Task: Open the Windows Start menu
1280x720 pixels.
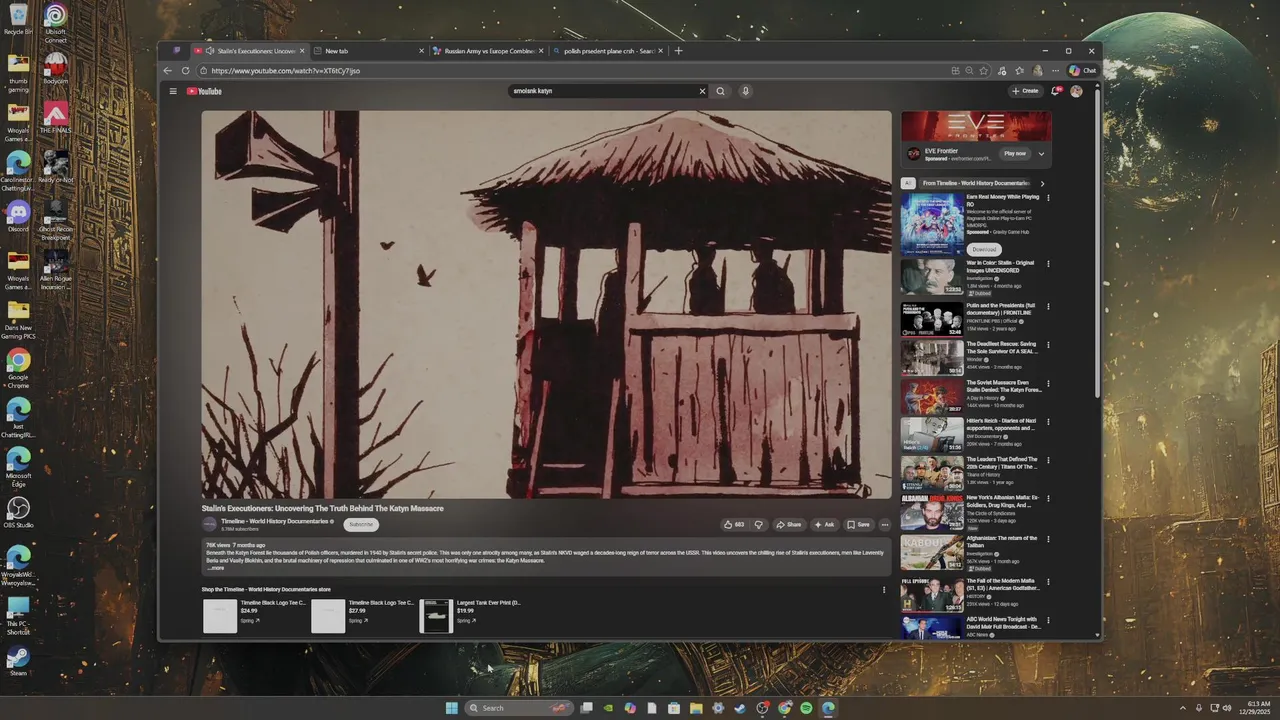Action: coord(451,708)
